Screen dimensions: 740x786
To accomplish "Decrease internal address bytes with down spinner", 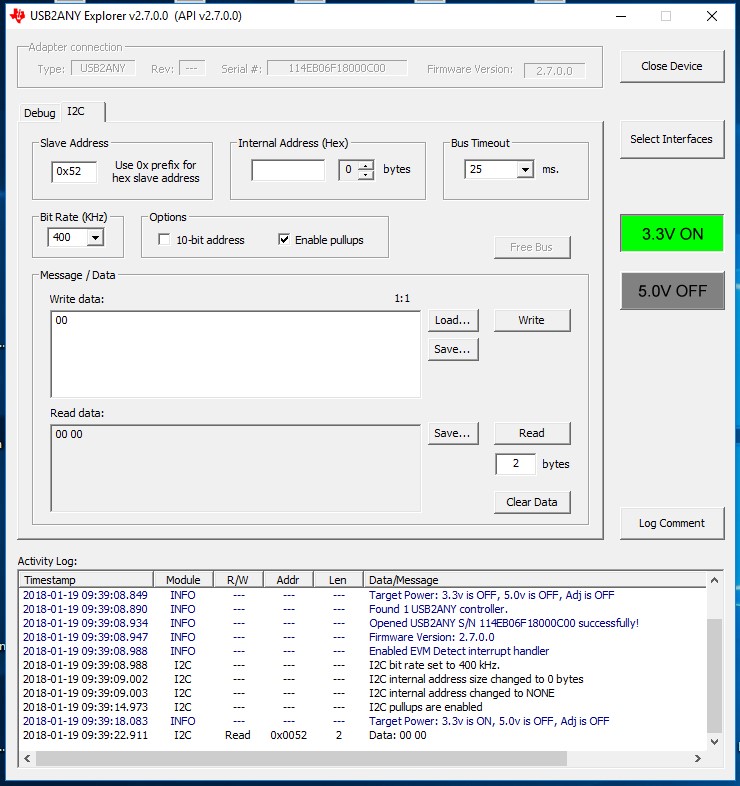I will (x=366, y=174).
